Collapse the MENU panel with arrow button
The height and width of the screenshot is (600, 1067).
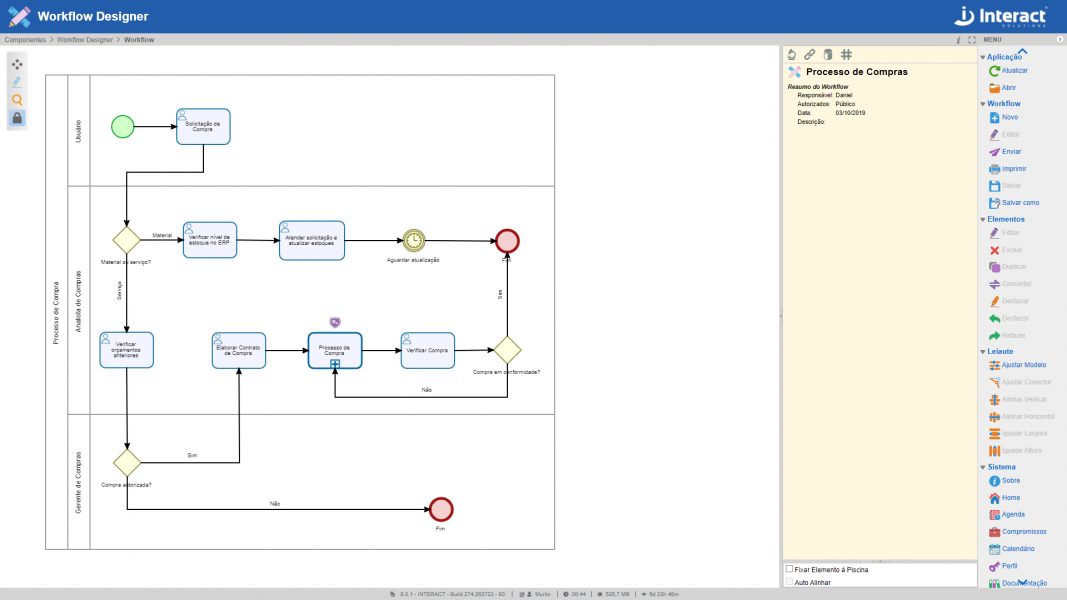click(x=1060, y=39)
